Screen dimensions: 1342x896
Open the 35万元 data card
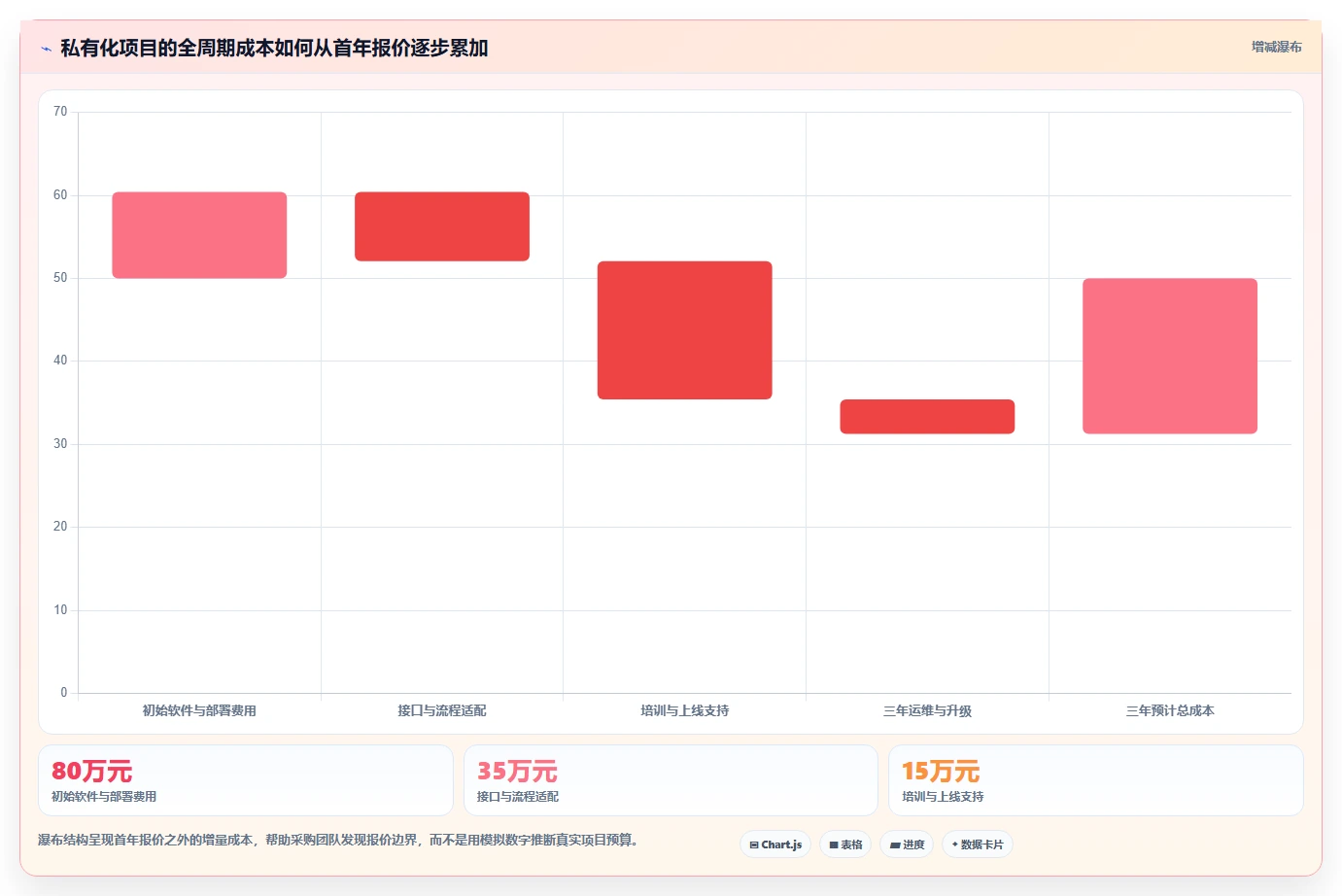point(671,780)
